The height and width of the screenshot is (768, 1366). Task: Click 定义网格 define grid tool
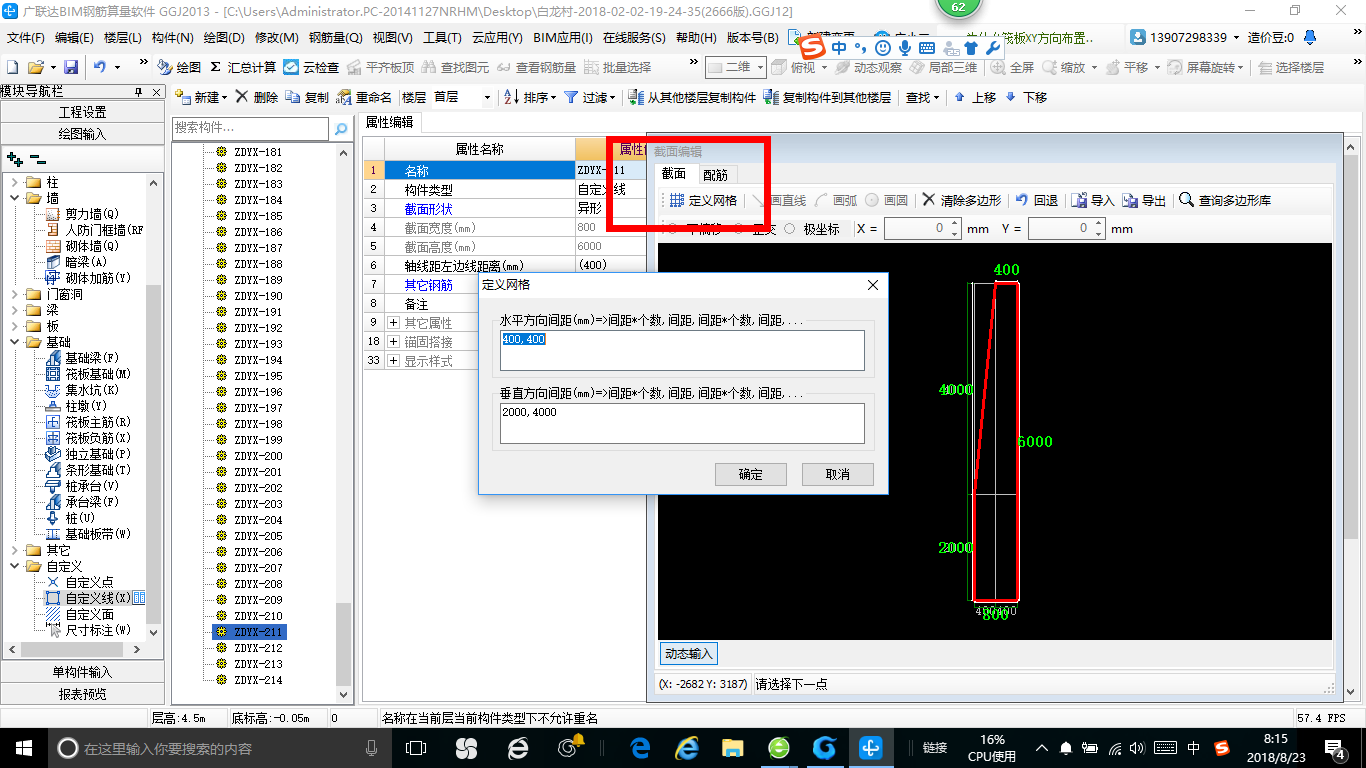point(704,200)
